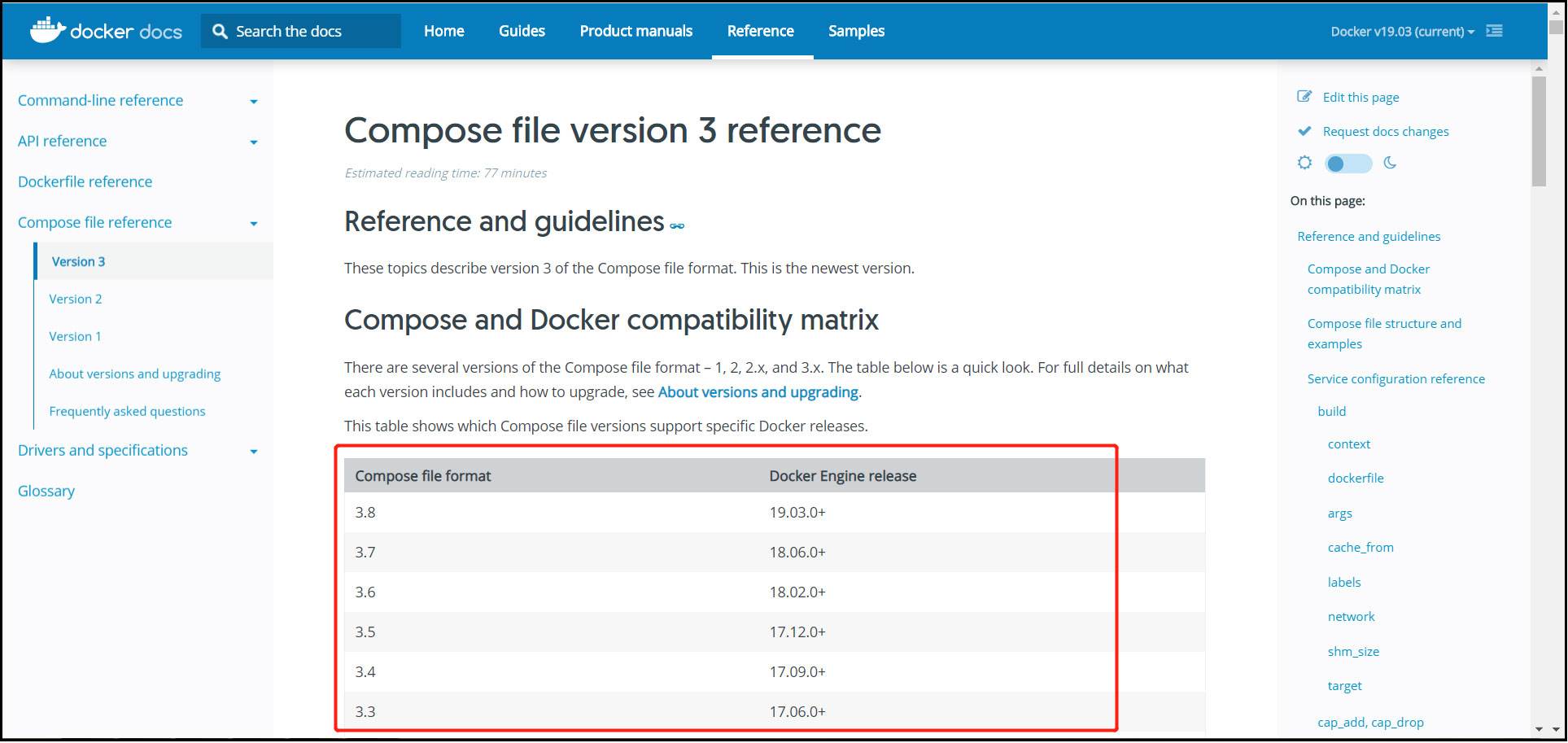Expand the Command-line reference section
1568x743 pixels.
click(254, 100)
